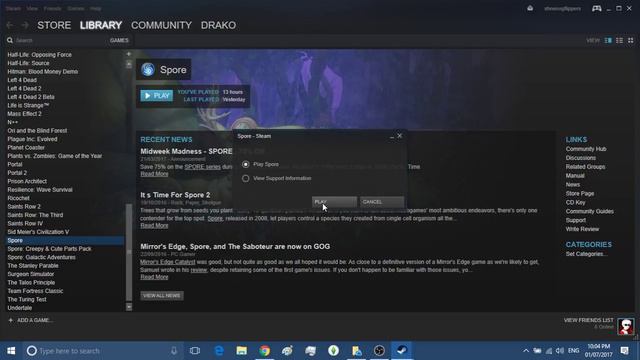Open Task View on the taskbar
640x360 pixels.
(x=195, y=351)
